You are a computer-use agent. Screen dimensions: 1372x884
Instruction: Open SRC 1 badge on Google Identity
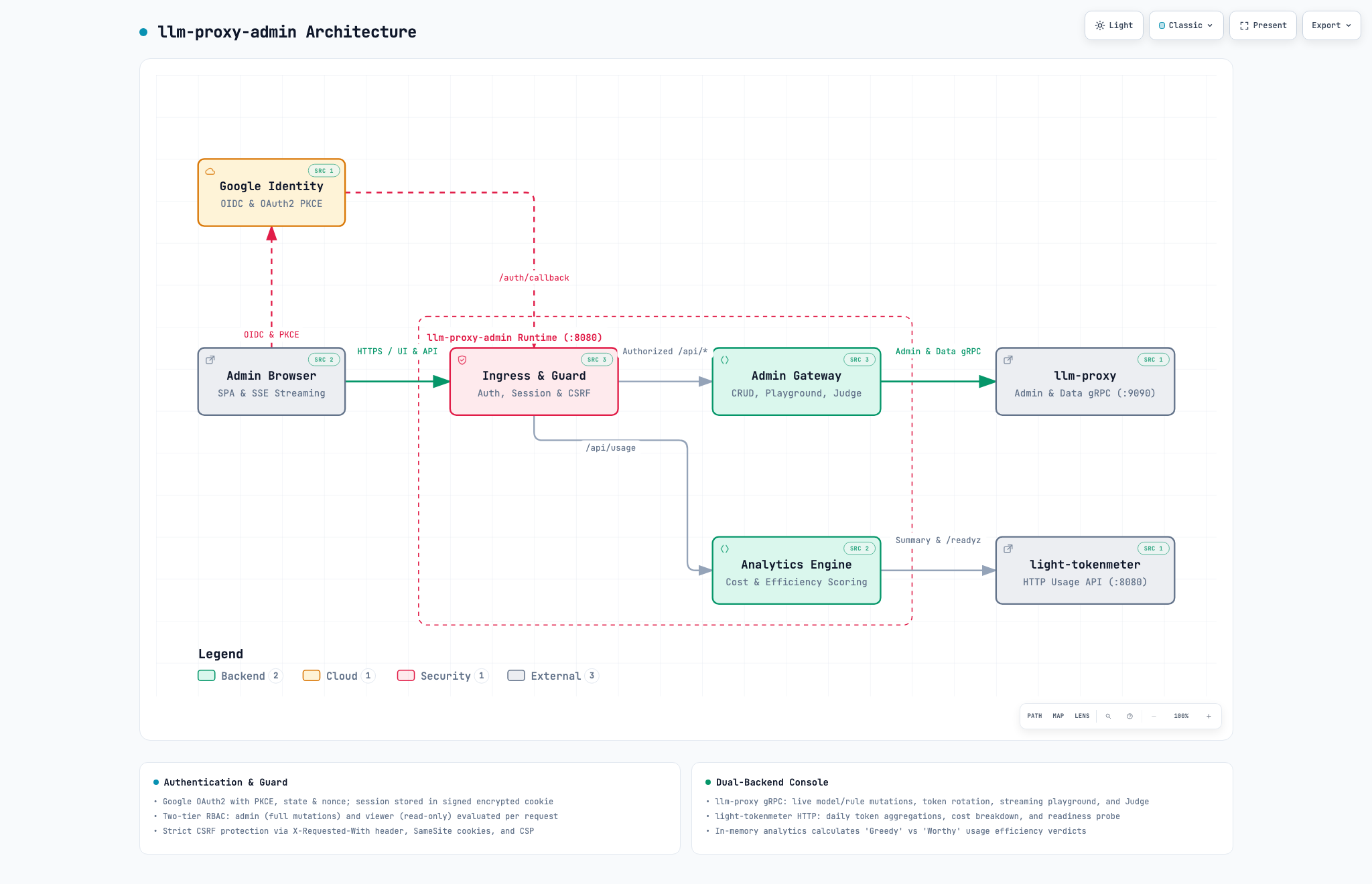pos(324,171)
